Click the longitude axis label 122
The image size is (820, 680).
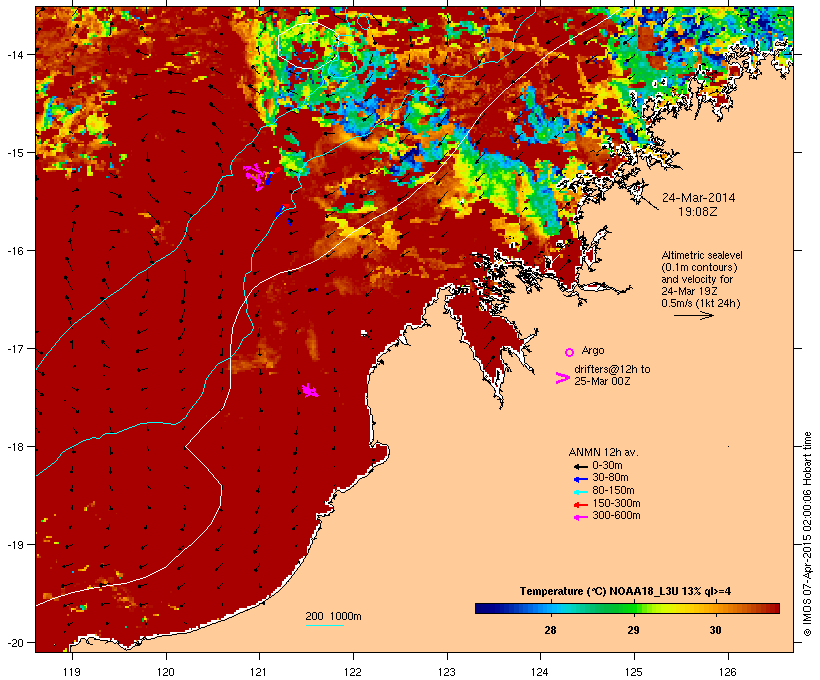click(353, 672)
